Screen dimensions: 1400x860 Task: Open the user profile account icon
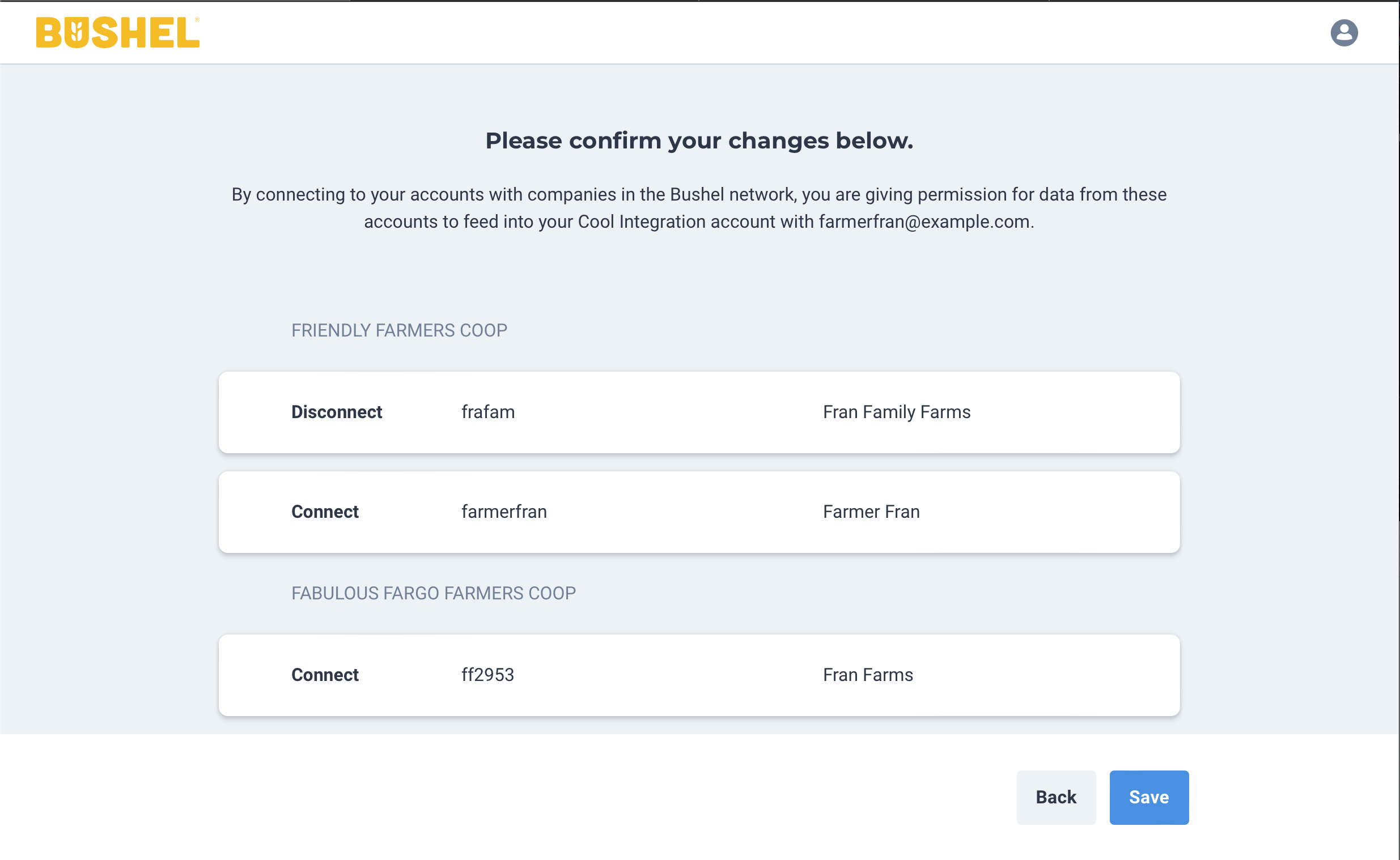[1345, 32]
